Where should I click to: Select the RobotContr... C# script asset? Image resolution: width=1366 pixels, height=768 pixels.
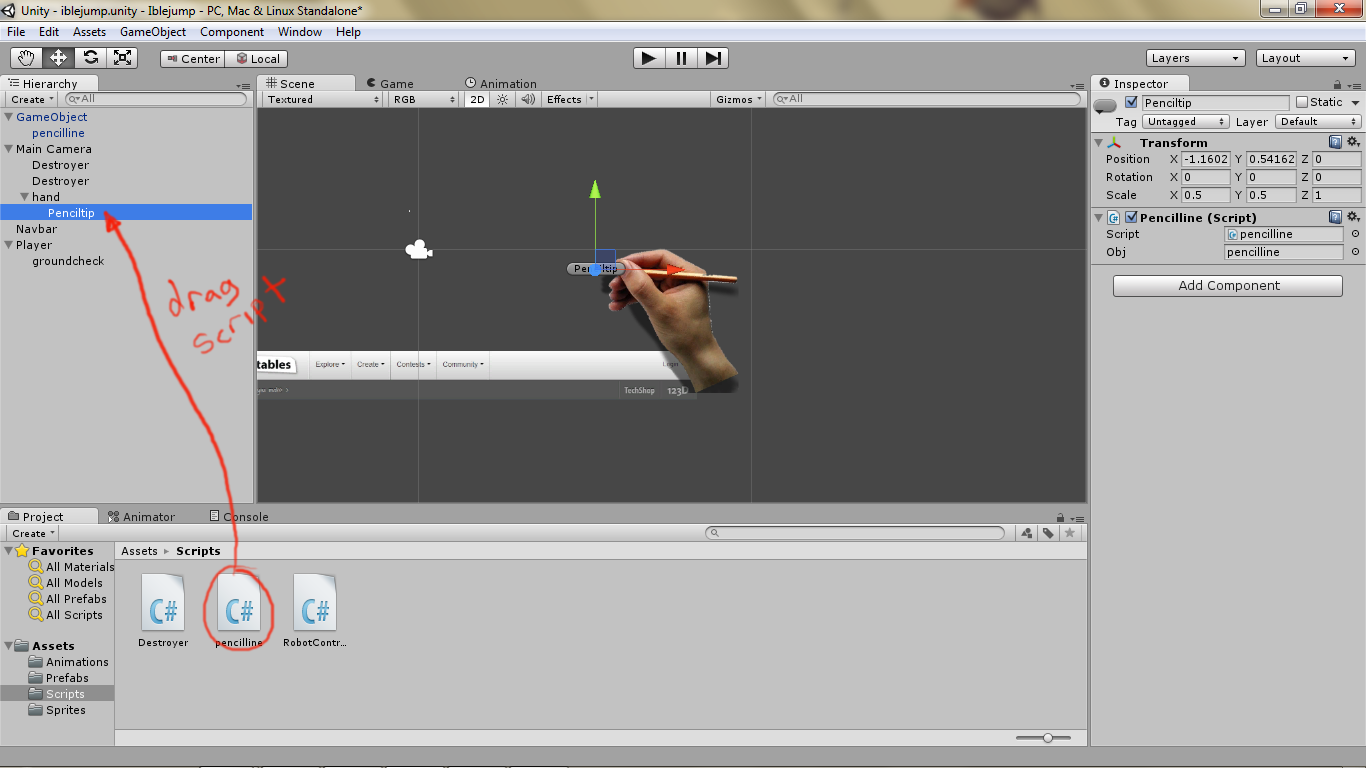tap(315, 611)
